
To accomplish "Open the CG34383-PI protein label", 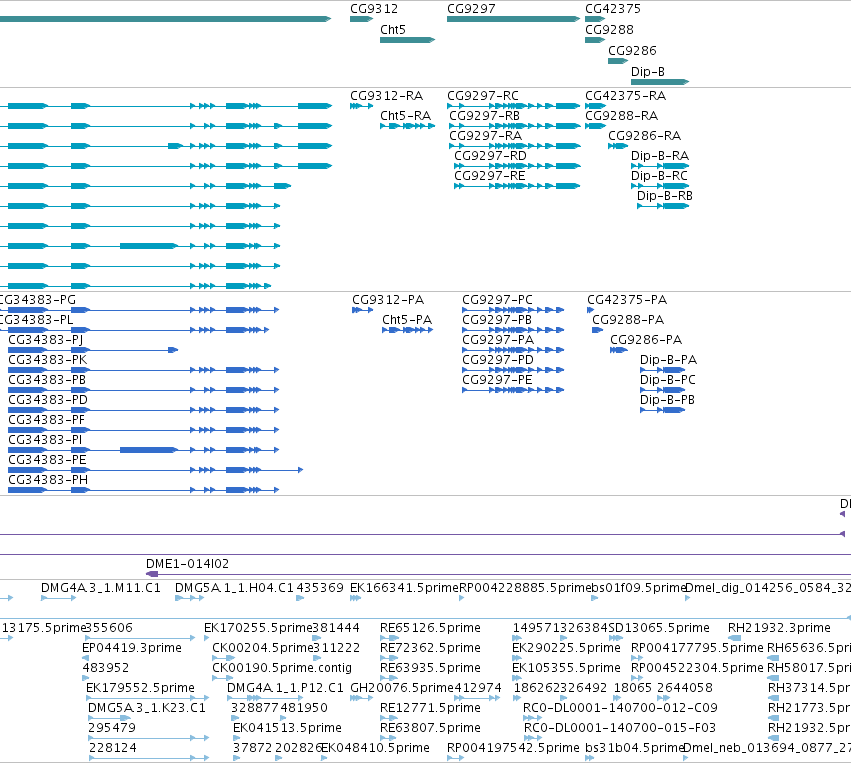I will pos(45,440).
